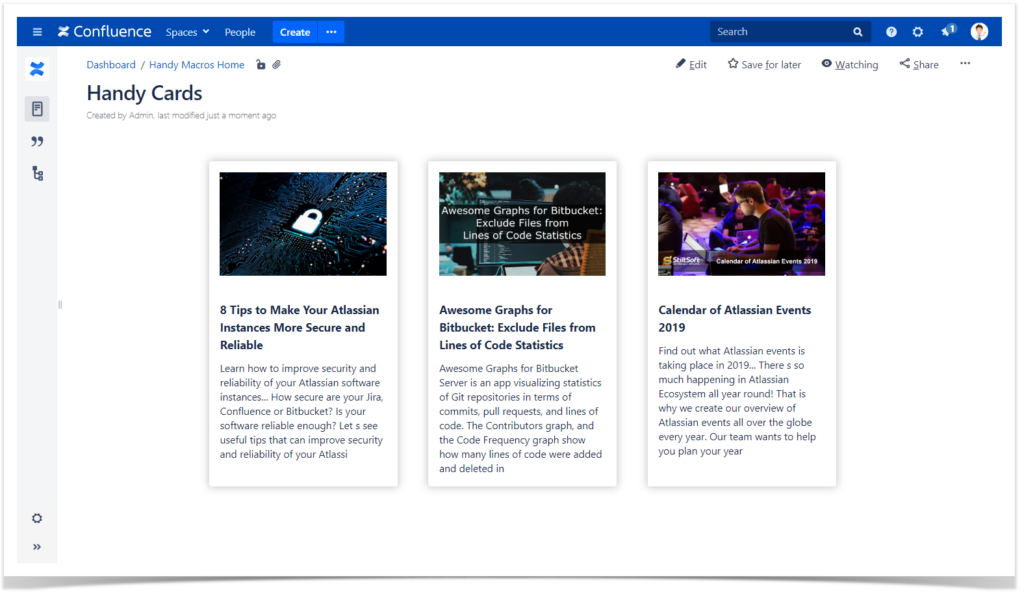
Task: Open the Calendar of Atlassian Events 2019 article
Action: tap(736, 318)
